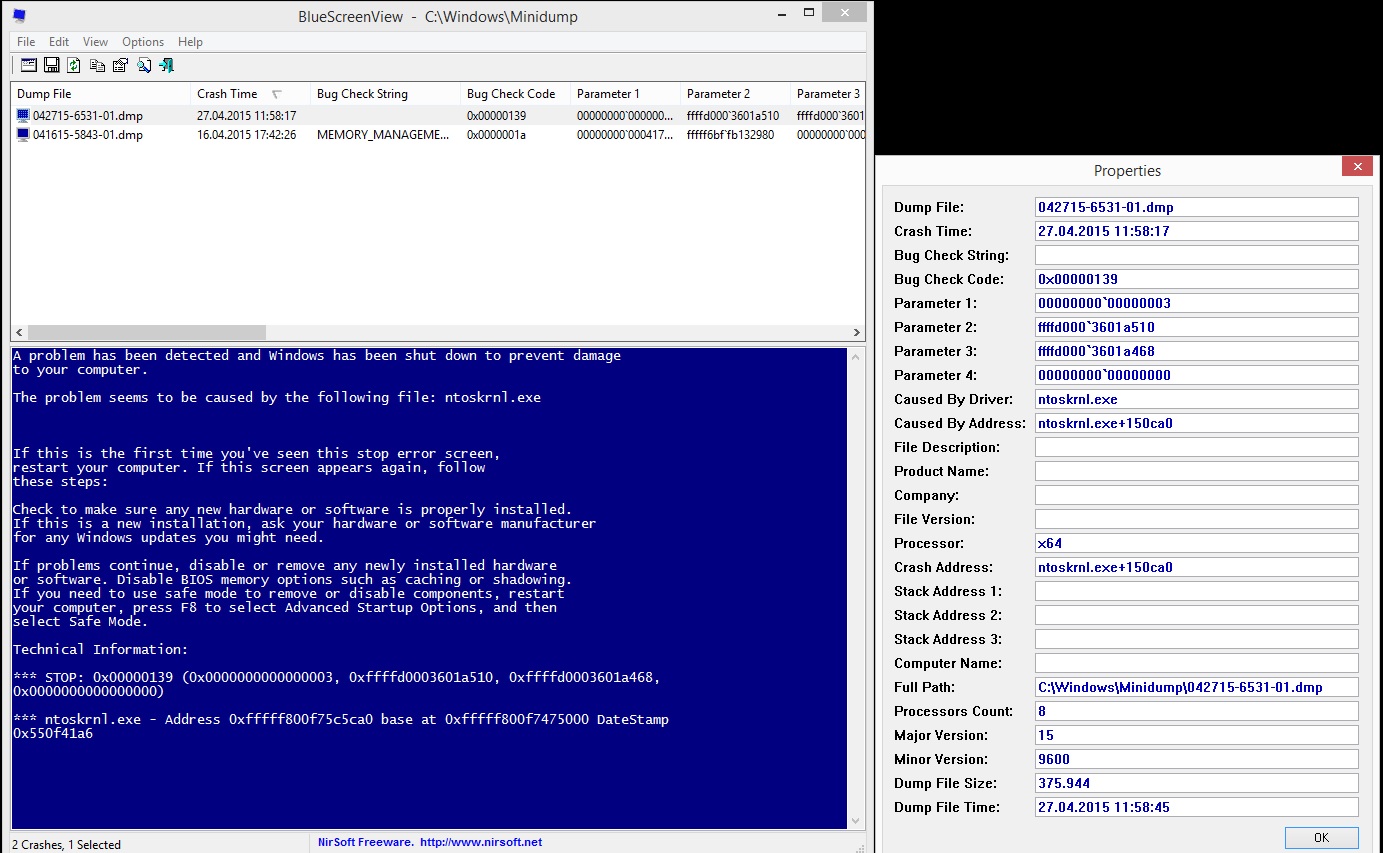
Task: Click the ffffff6bf`fb132980 parameter cell
Action: (x=730, y=135)
